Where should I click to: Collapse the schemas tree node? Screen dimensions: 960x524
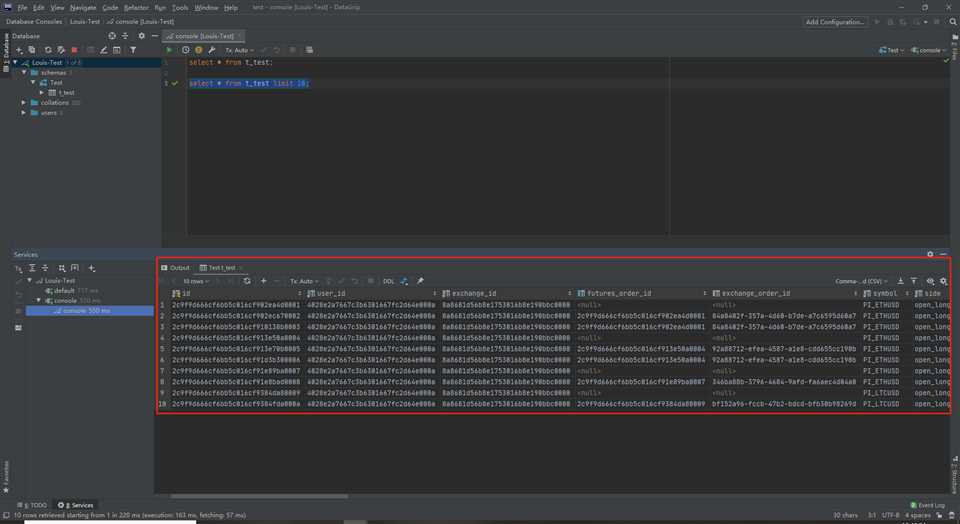click(24, 72)
